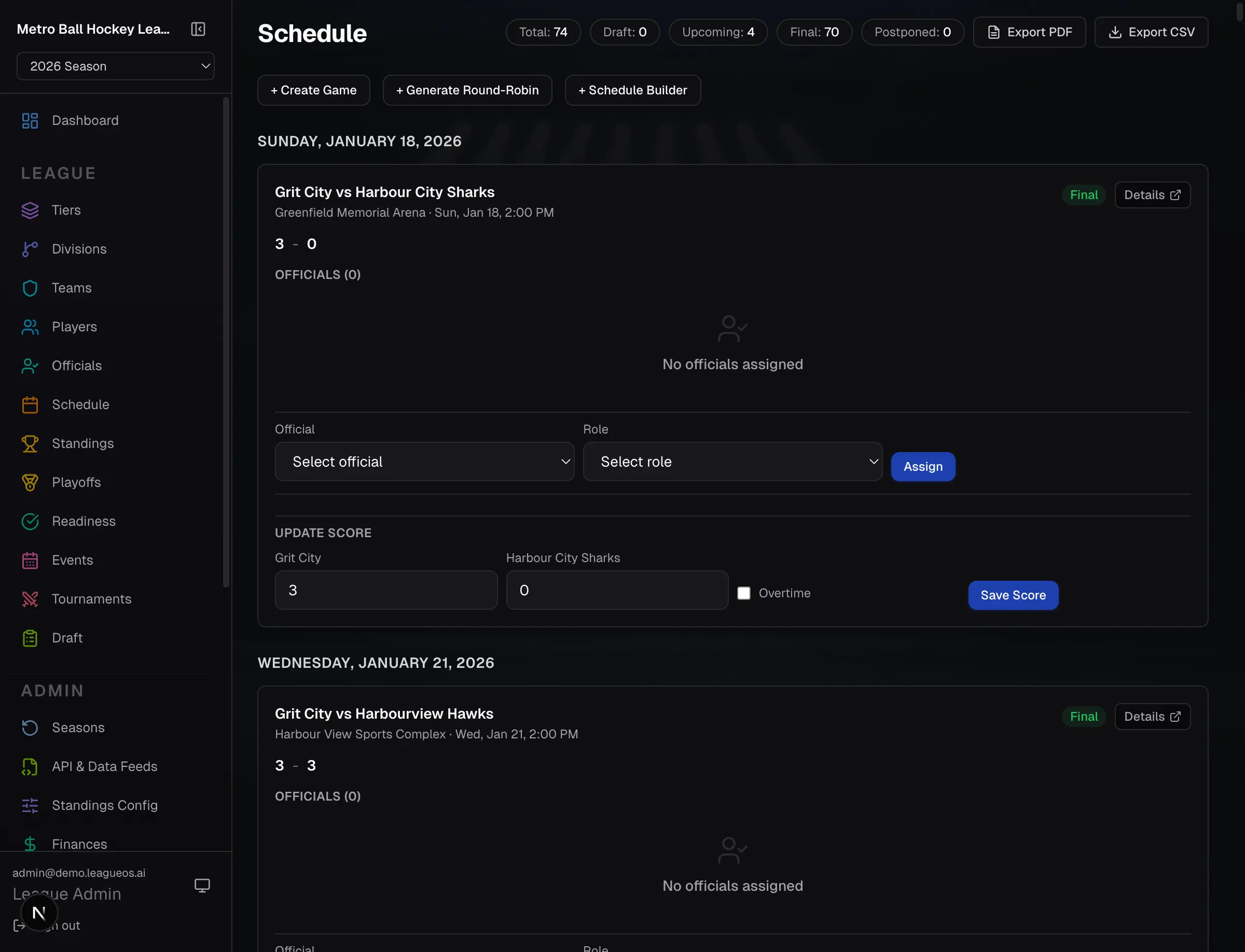Viewport: 1245px width, 952px height.
Task: Click the Readiness checkmark icon
Action: 30,521
